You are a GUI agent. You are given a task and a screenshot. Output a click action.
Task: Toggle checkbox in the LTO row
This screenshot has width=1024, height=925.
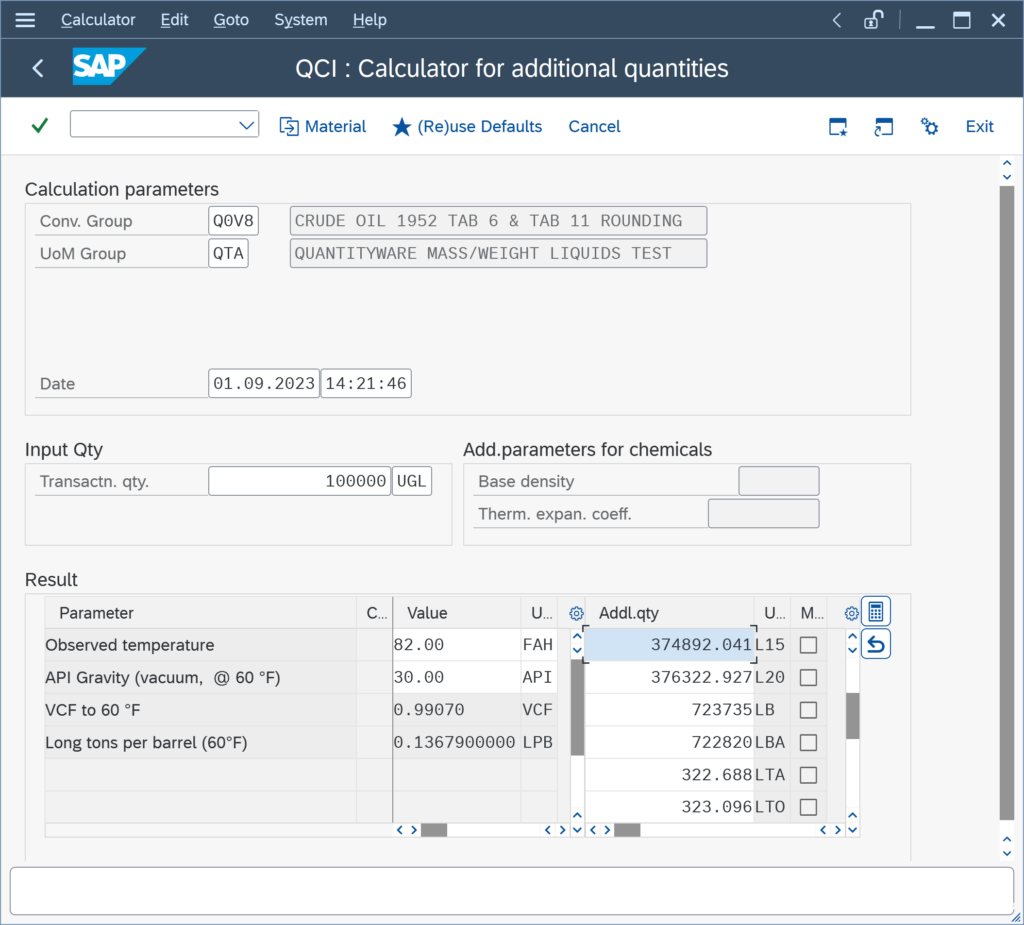click(x=808, y=807)
